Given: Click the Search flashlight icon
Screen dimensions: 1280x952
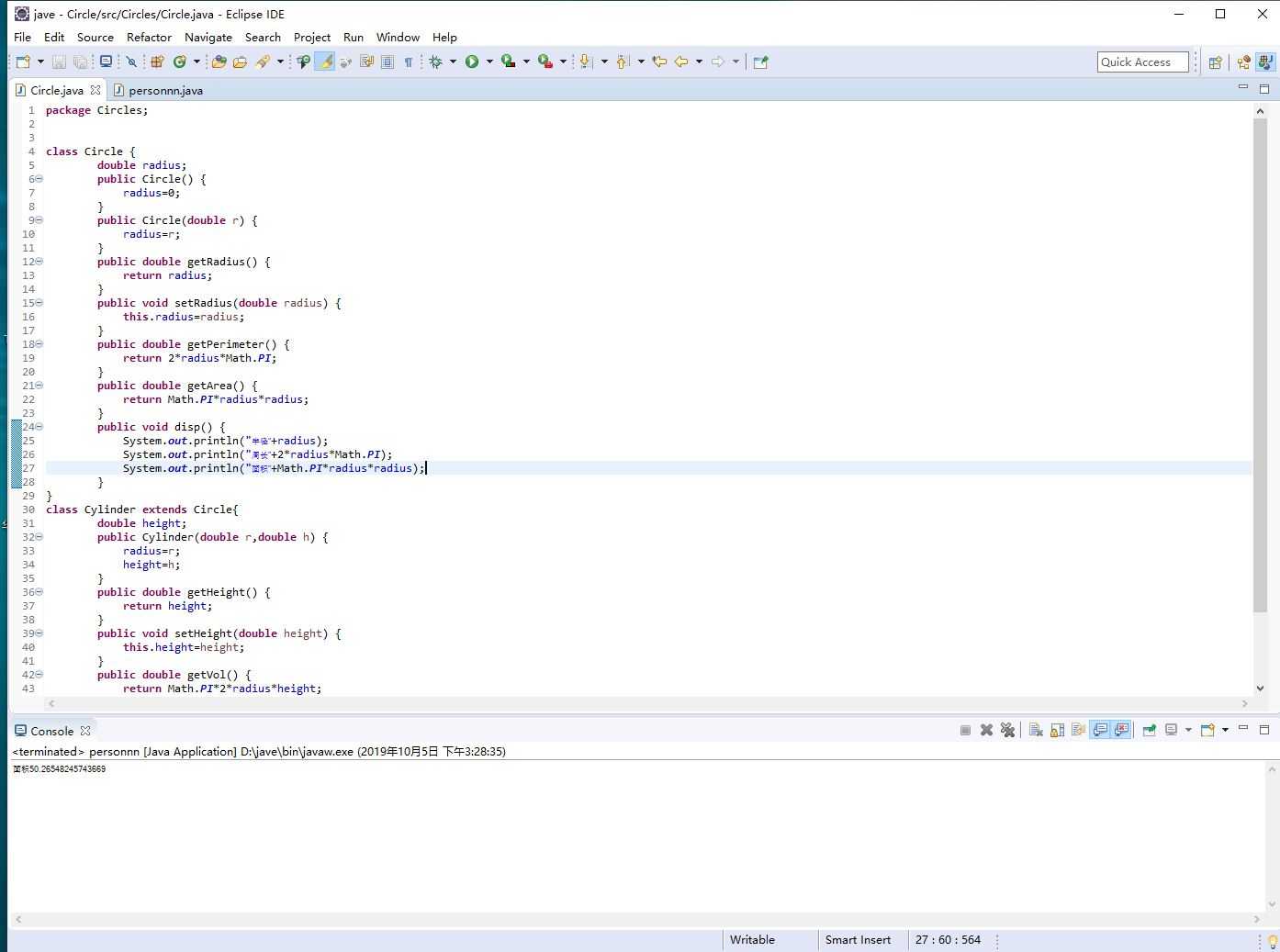Looking at the screenshot, I should click(x=263, y=62).
